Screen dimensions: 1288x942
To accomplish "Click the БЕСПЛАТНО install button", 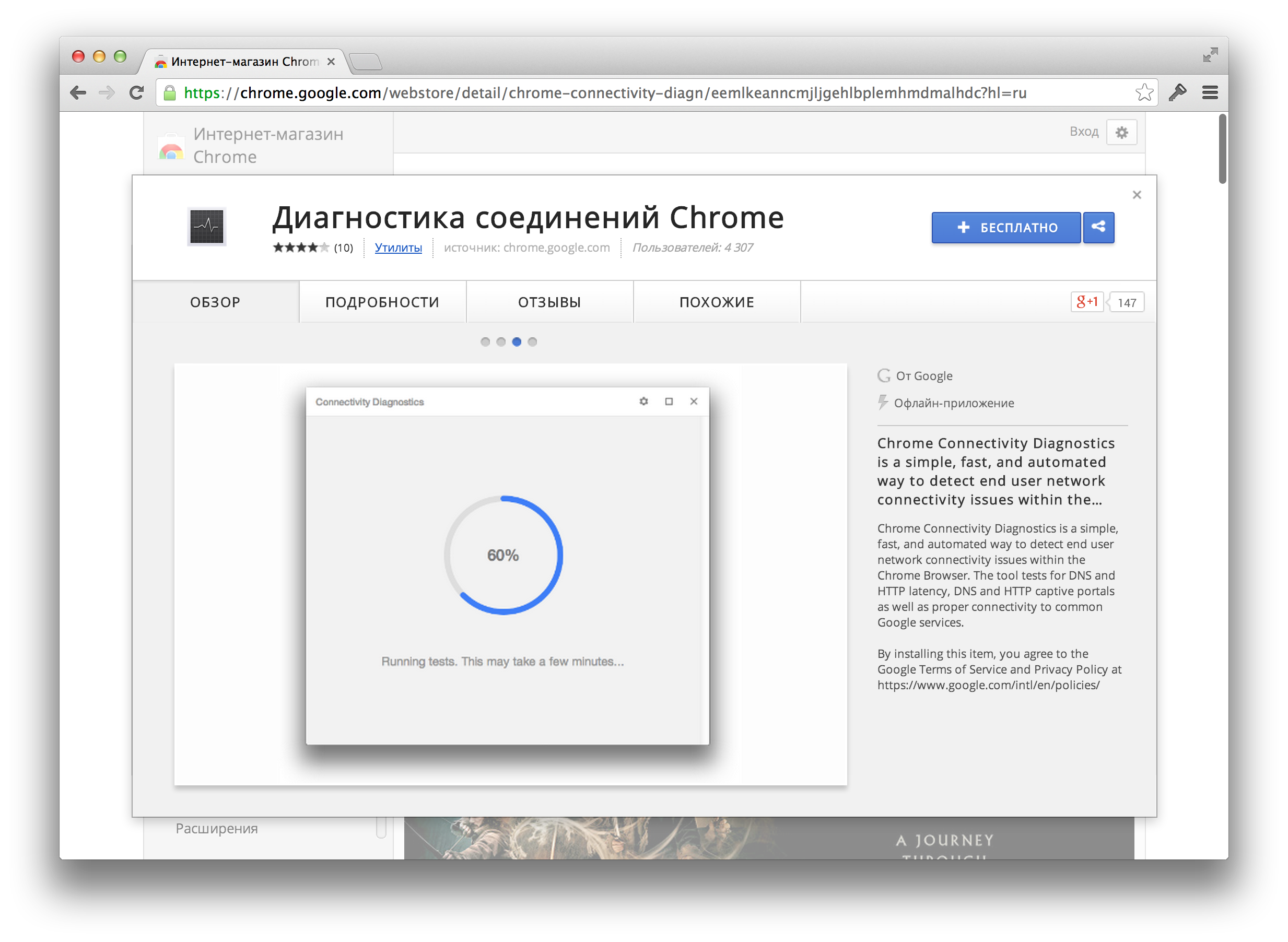I will (x=1006, y=228).
